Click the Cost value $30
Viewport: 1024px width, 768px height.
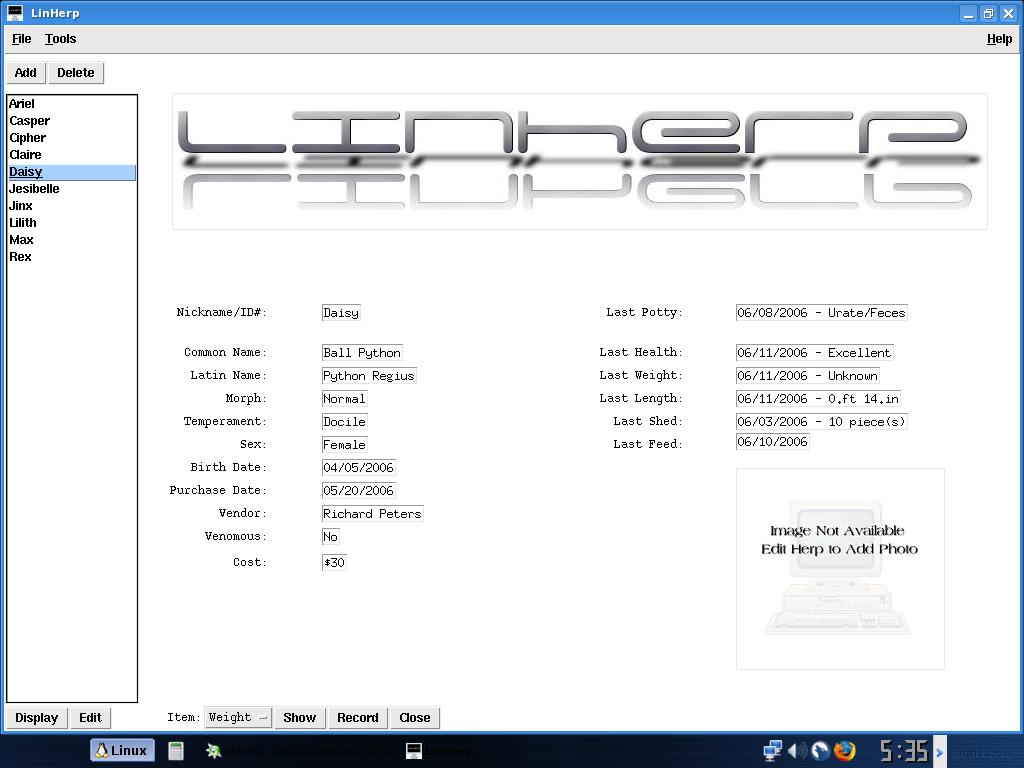pyautogui.click(x=334, y=562)
